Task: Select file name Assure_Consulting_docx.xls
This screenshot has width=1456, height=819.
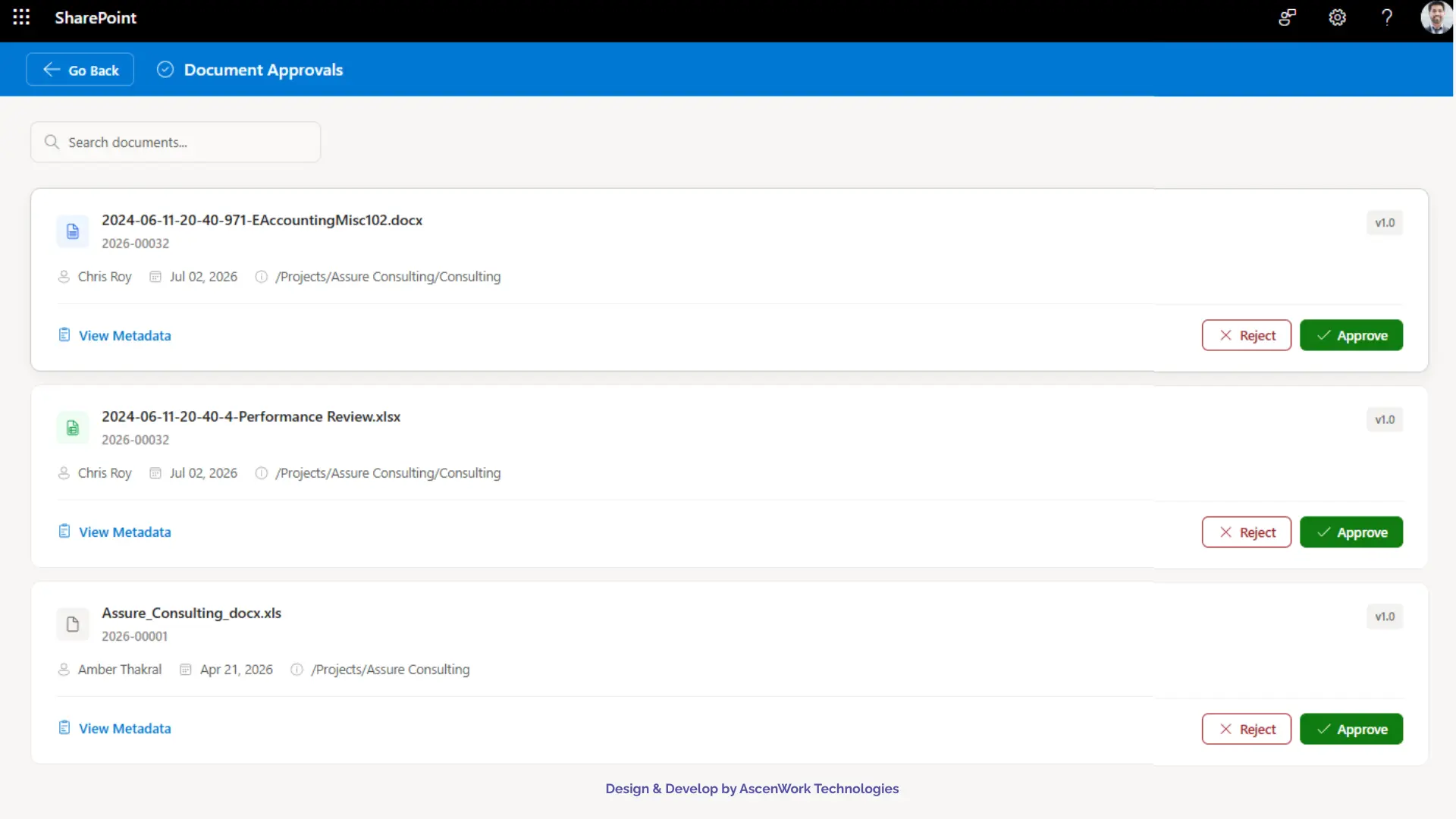Action: point(192,613)
